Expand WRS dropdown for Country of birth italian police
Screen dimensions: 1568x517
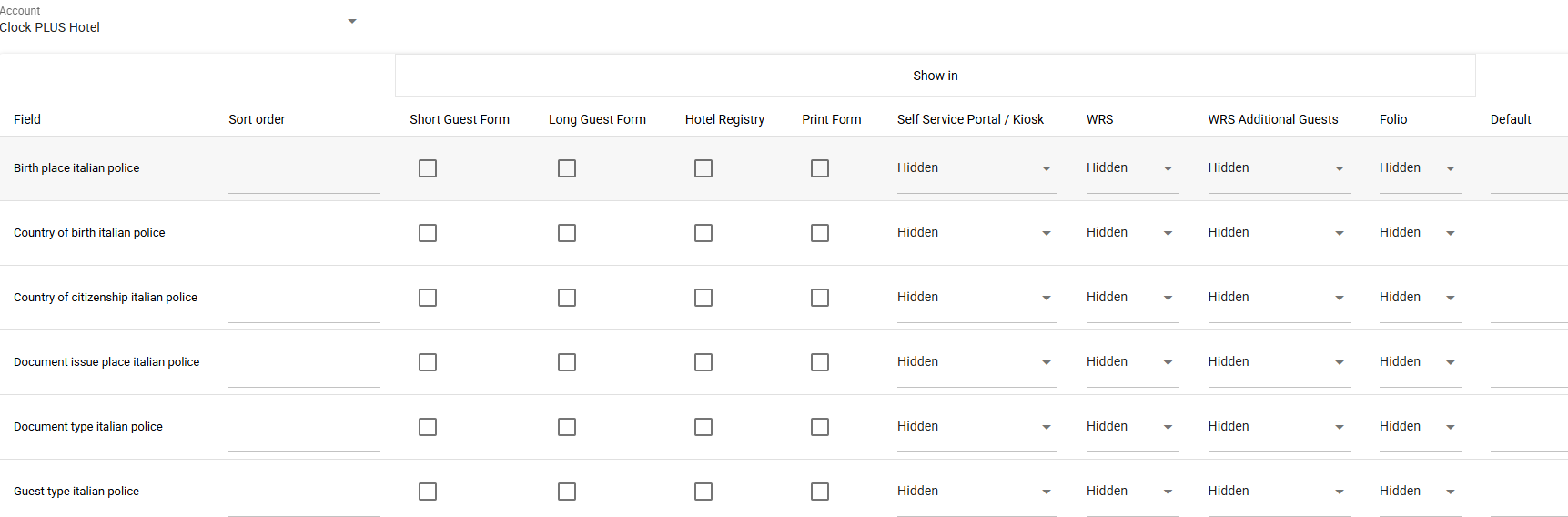pyautogui.click(x=1131, y=233)
